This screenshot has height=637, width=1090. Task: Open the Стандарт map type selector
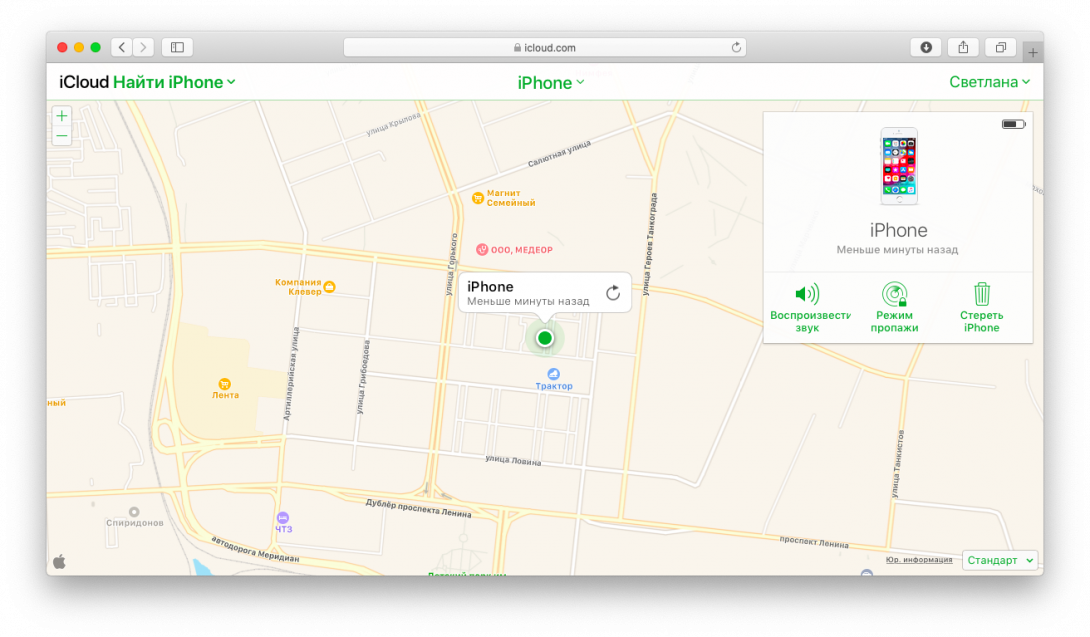coord(1000,560)
